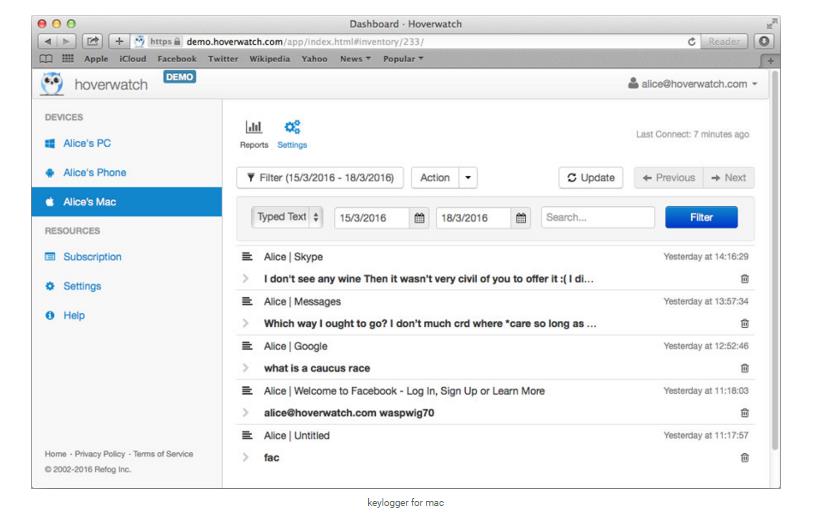Screen dimensions: 840x525
Task: Open the Yahoo bookmark
Action: point(314,58)
